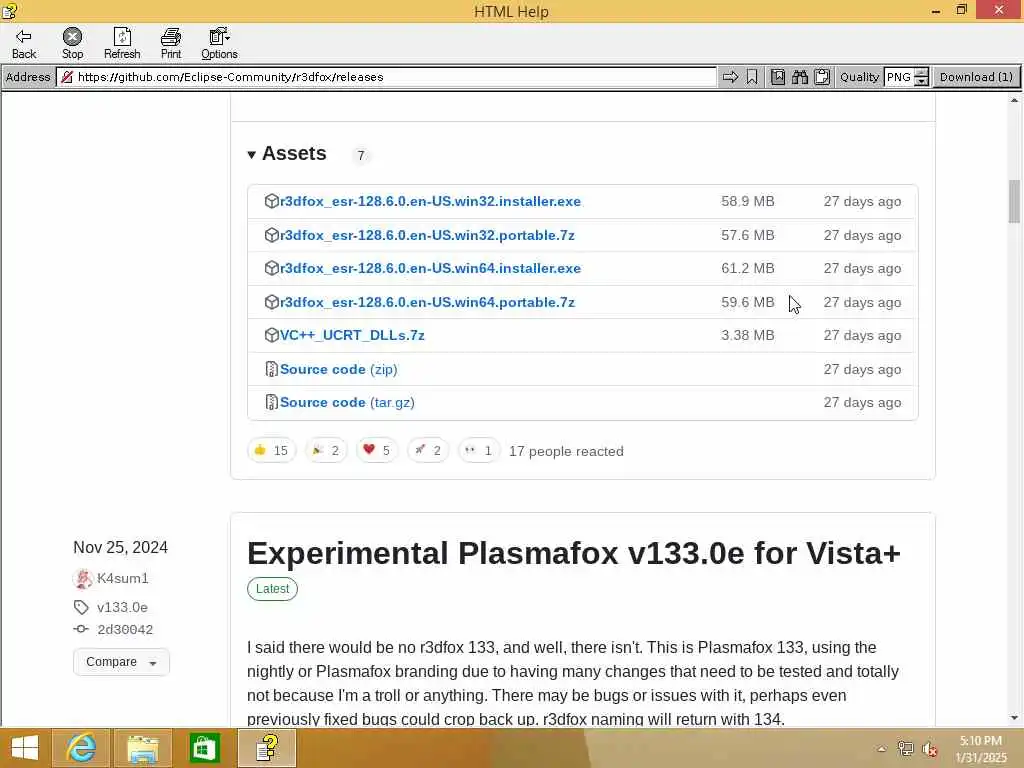The image size is (1024, 768).
Task: Open K4sum1 author profile link
Action: coord(123,579)
